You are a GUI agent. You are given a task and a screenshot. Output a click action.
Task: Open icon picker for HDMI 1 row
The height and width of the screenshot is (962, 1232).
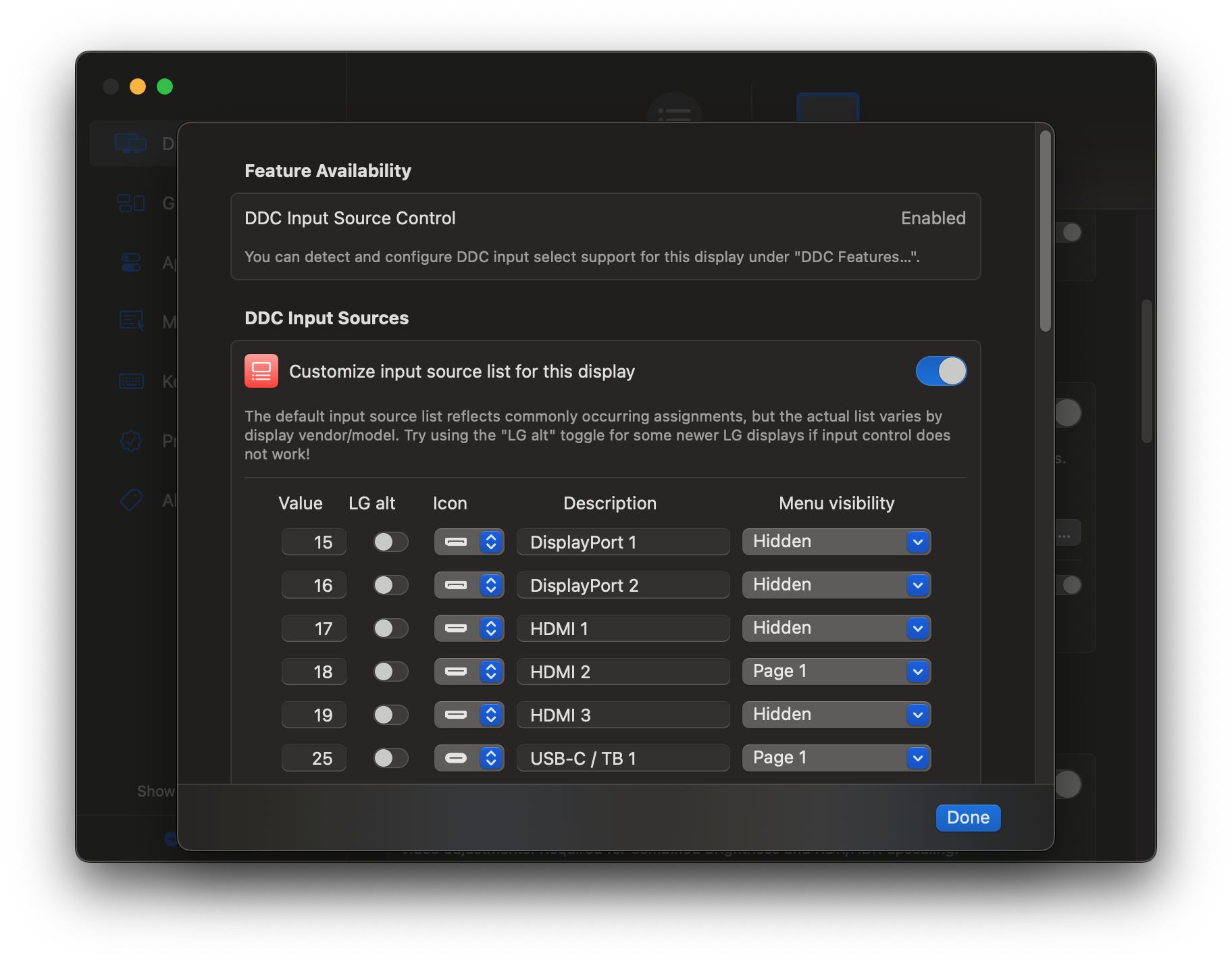tap(469, 628)
